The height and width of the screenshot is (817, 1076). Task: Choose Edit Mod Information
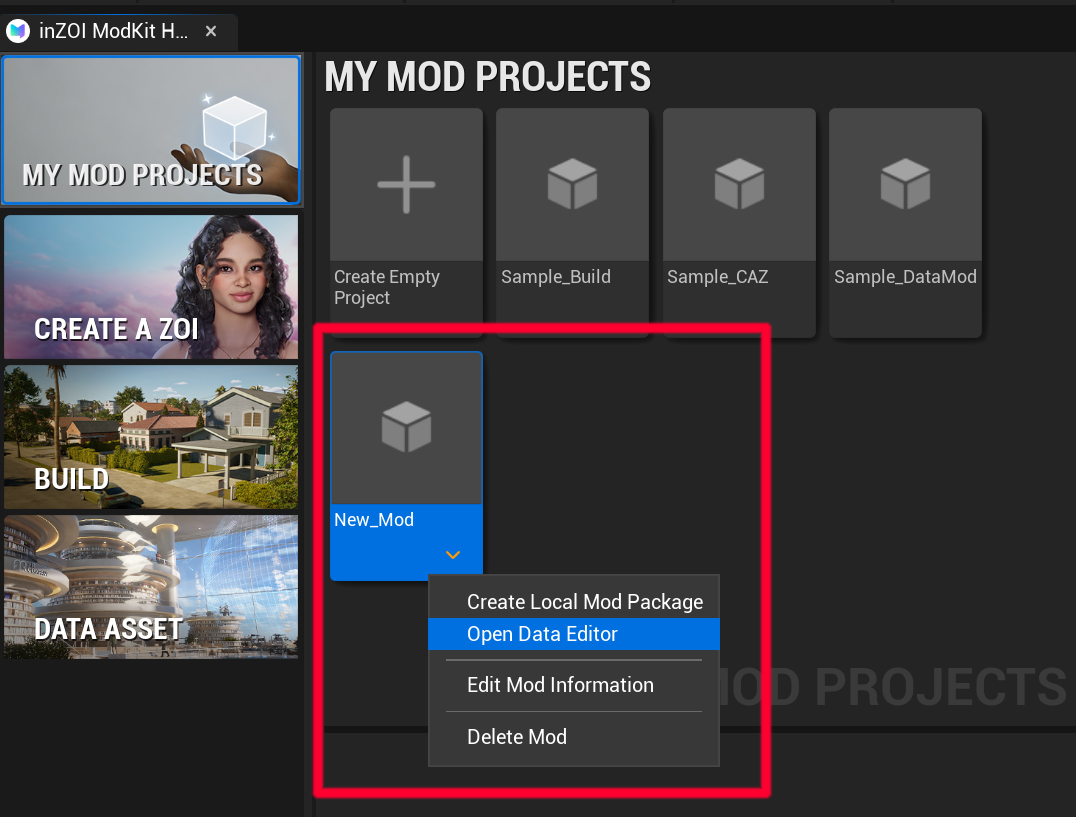(x=574, y=685)
